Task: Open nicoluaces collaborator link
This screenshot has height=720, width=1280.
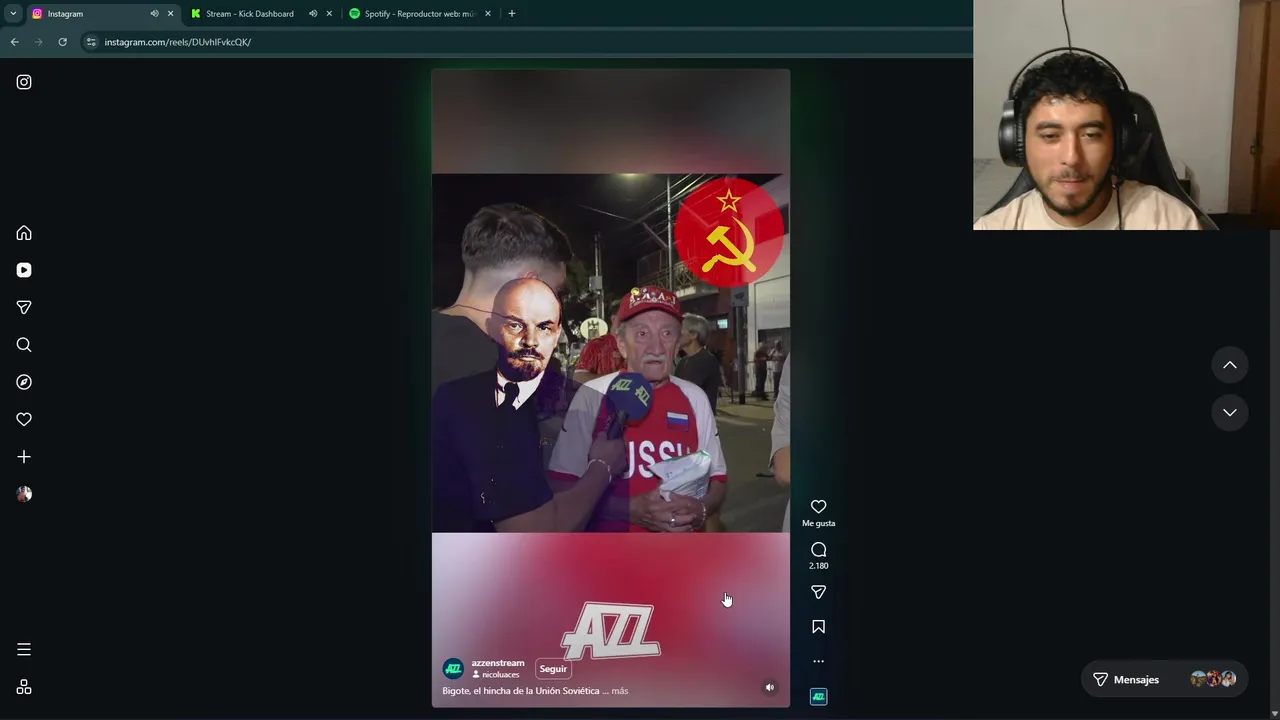Action: point(500,675)
